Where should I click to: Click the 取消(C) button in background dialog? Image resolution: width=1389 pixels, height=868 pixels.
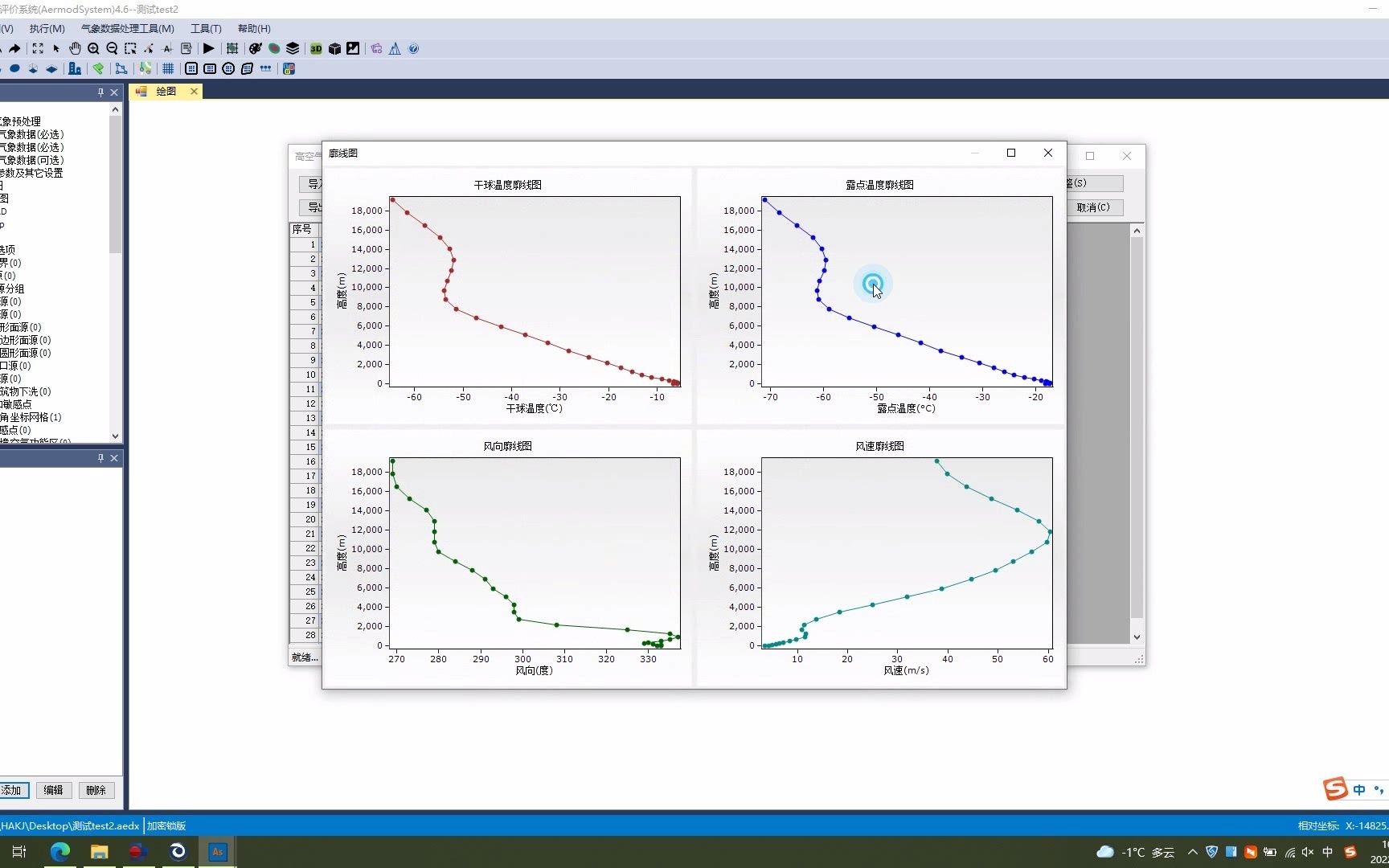(x=1093, y=207)
